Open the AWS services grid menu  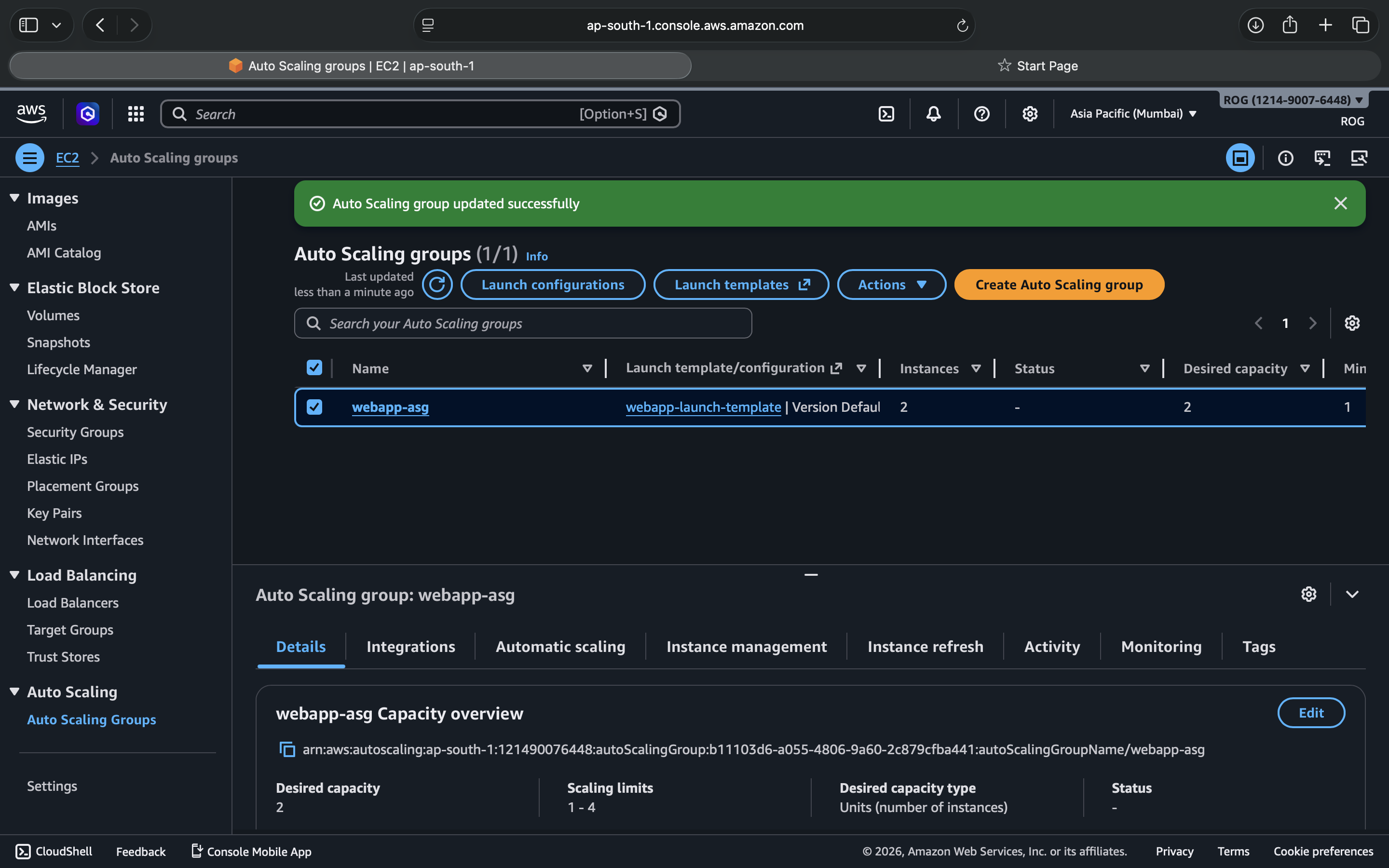tap(136, 114)
